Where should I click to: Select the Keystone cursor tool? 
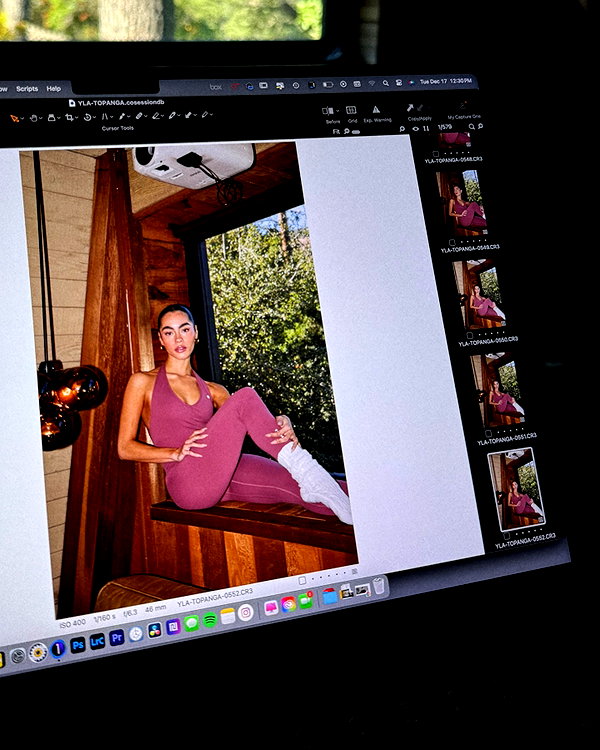[x=104, y=117]
